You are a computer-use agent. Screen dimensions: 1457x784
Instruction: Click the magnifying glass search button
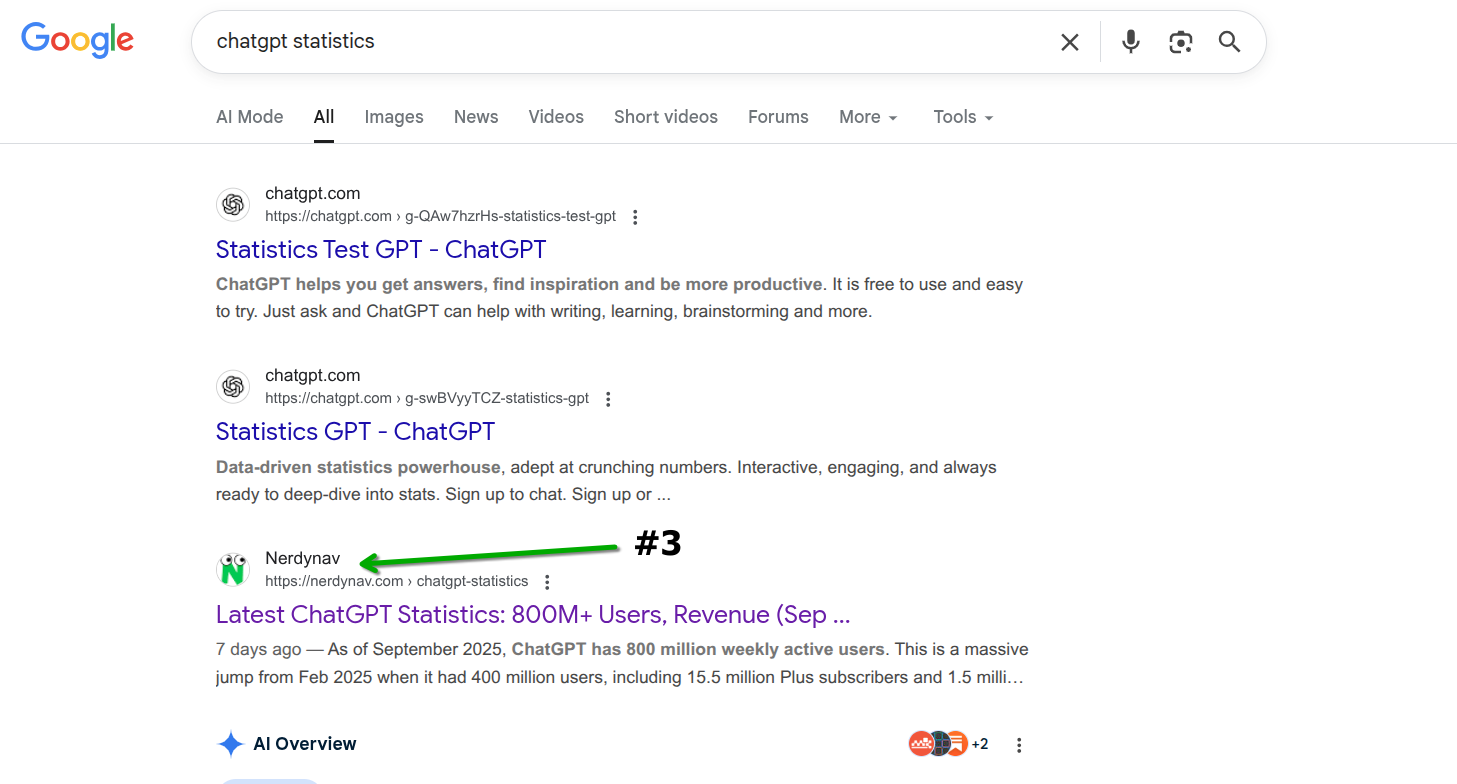[1230, 42]
